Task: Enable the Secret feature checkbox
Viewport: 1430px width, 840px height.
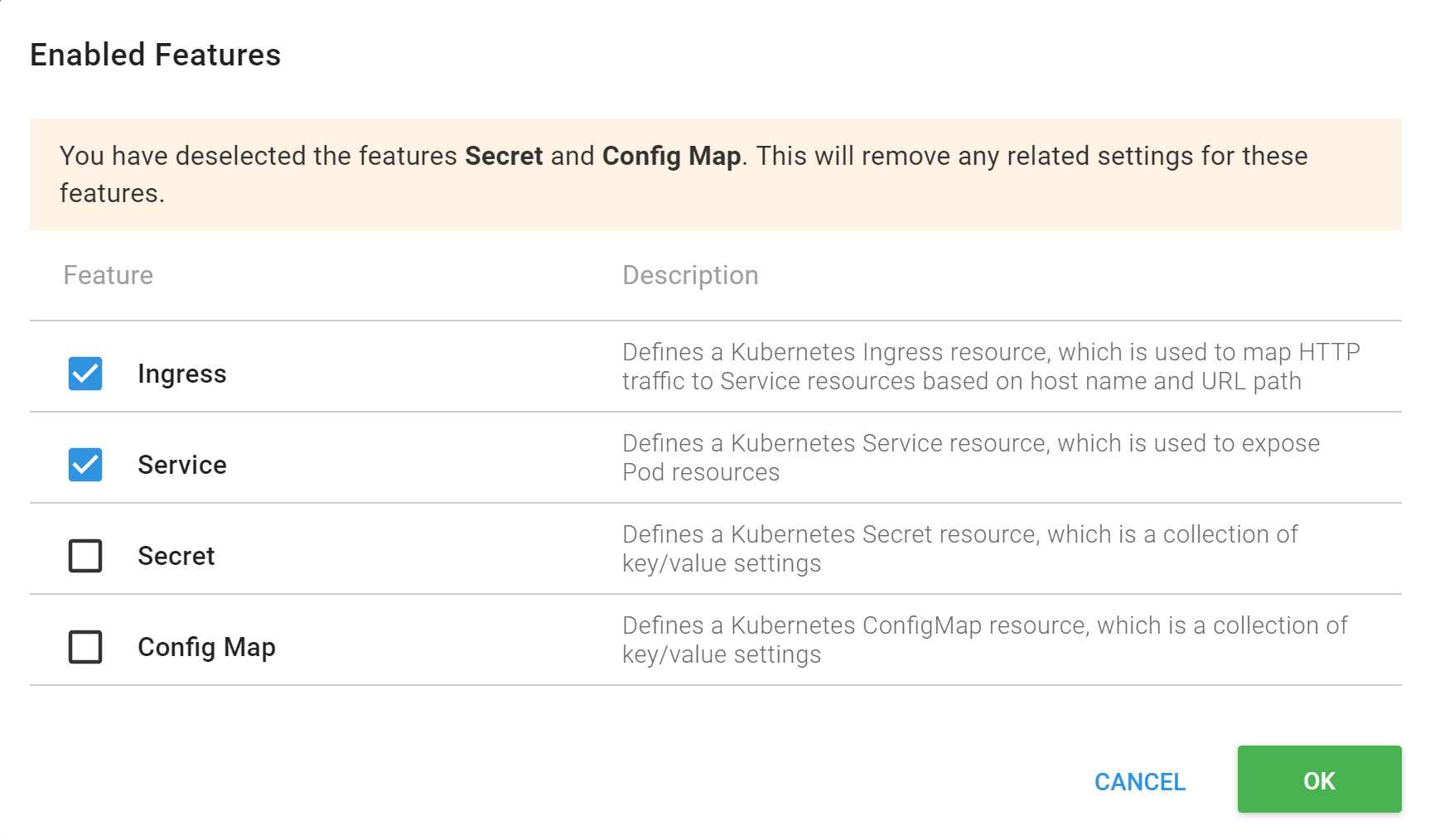Action: [x=85, y=556]
